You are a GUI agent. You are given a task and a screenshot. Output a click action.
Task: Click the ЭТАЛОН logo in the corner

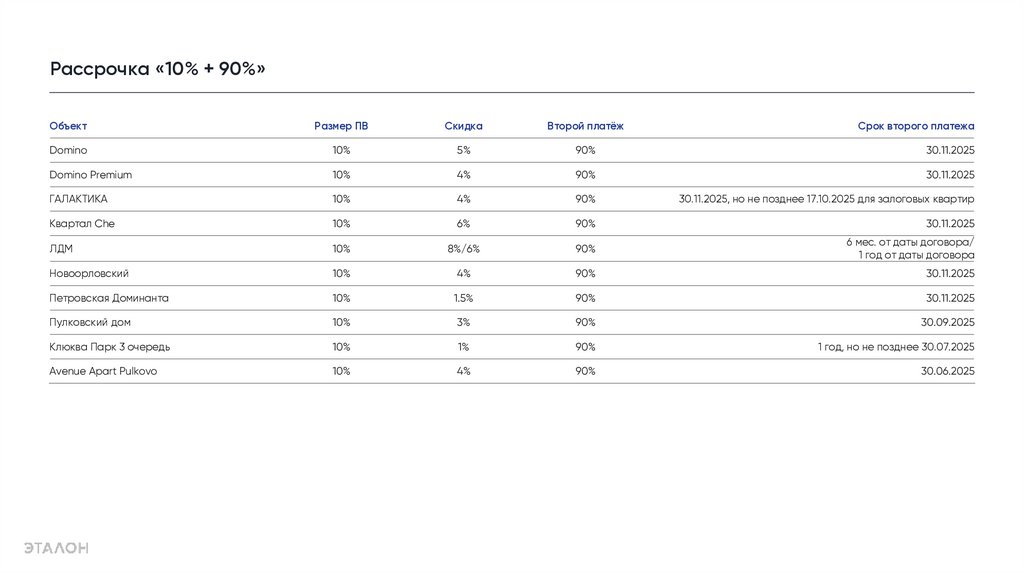click(57, 547)
